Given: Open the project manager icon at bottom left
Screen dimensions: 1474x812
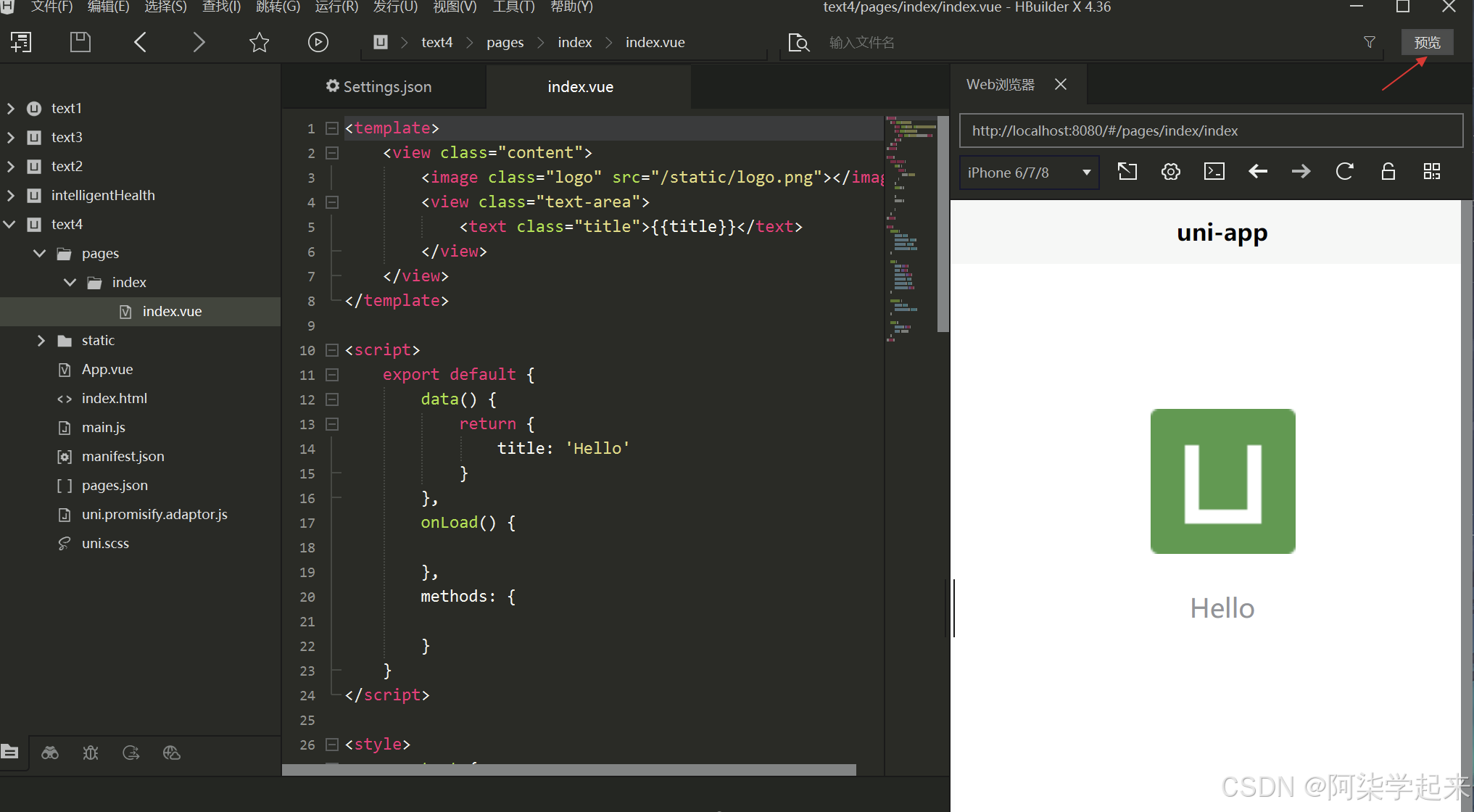Looking at the screenshot, I should (10, 752).
